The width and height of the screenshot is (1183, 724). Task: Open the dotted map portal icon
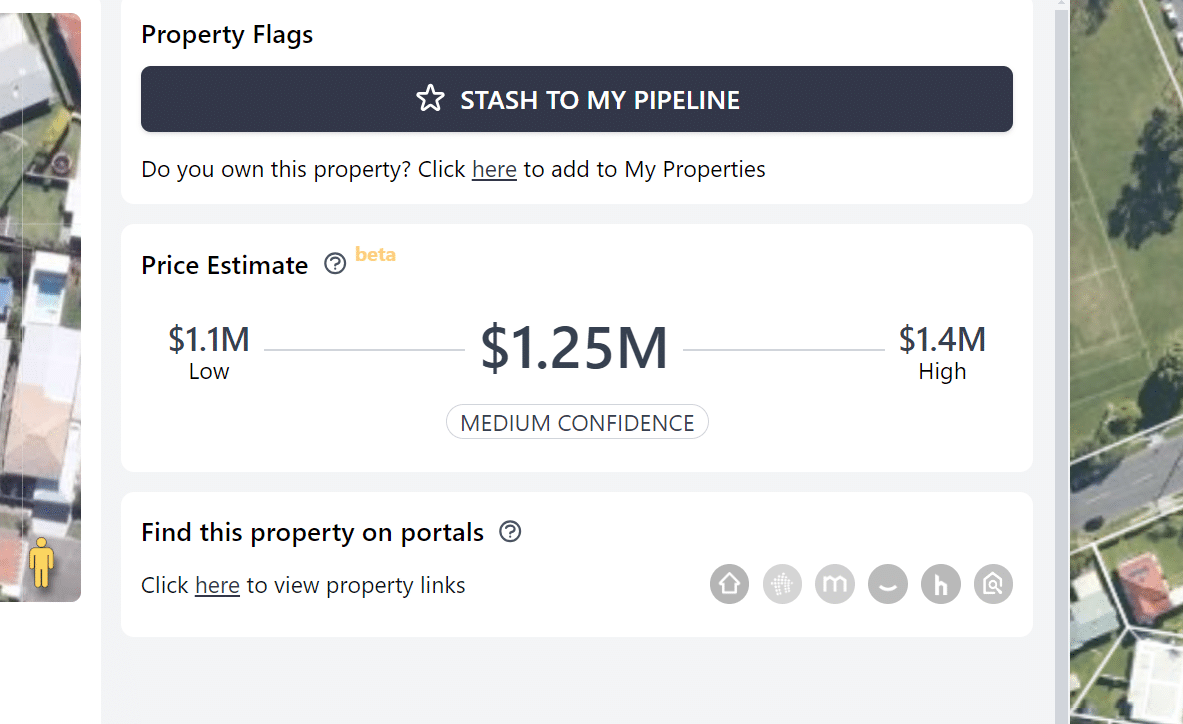click(x=782, y=584)
